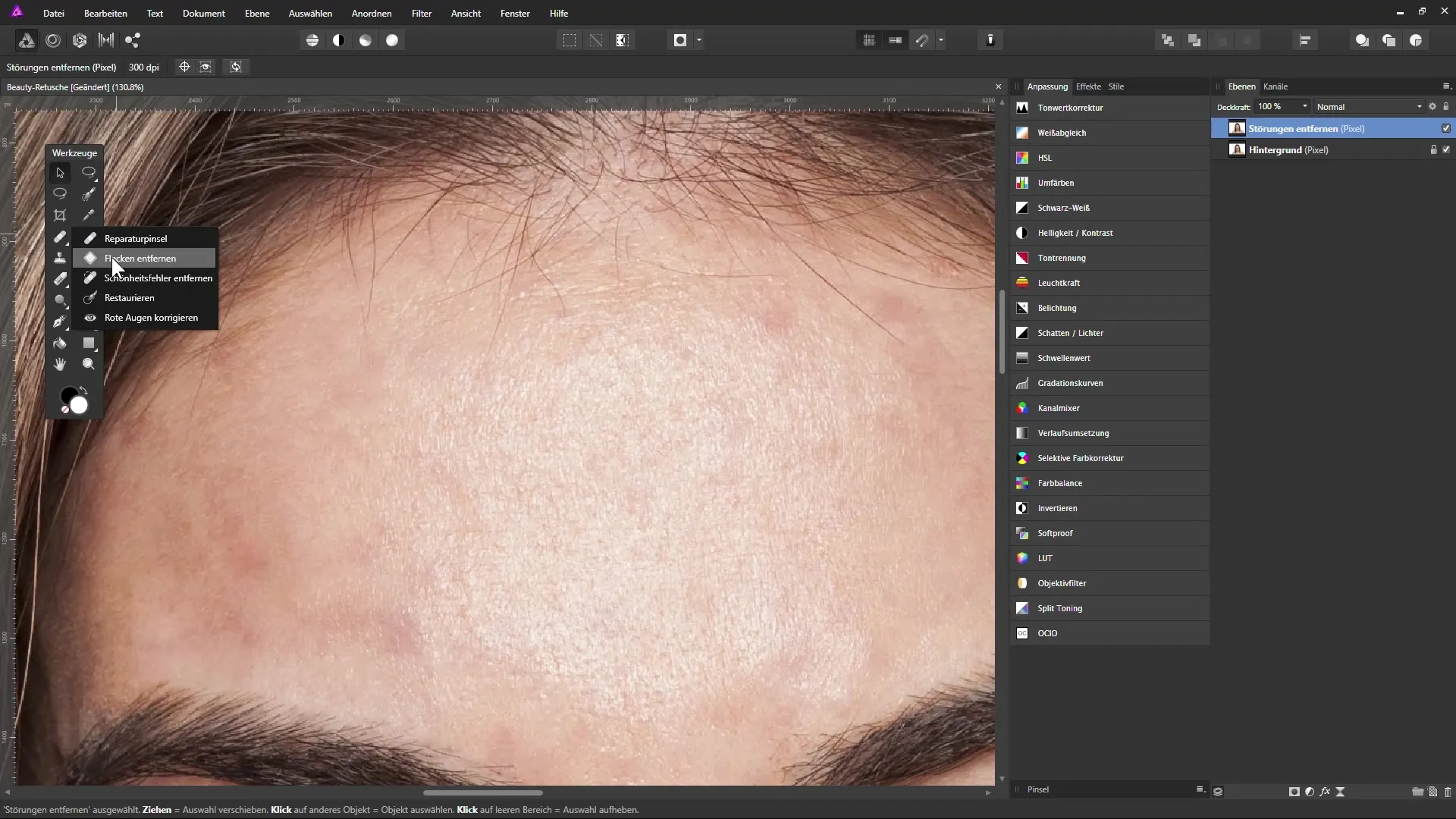Click the Invert Selection icon
This screenshot has height=819, width=1456.
623,40
